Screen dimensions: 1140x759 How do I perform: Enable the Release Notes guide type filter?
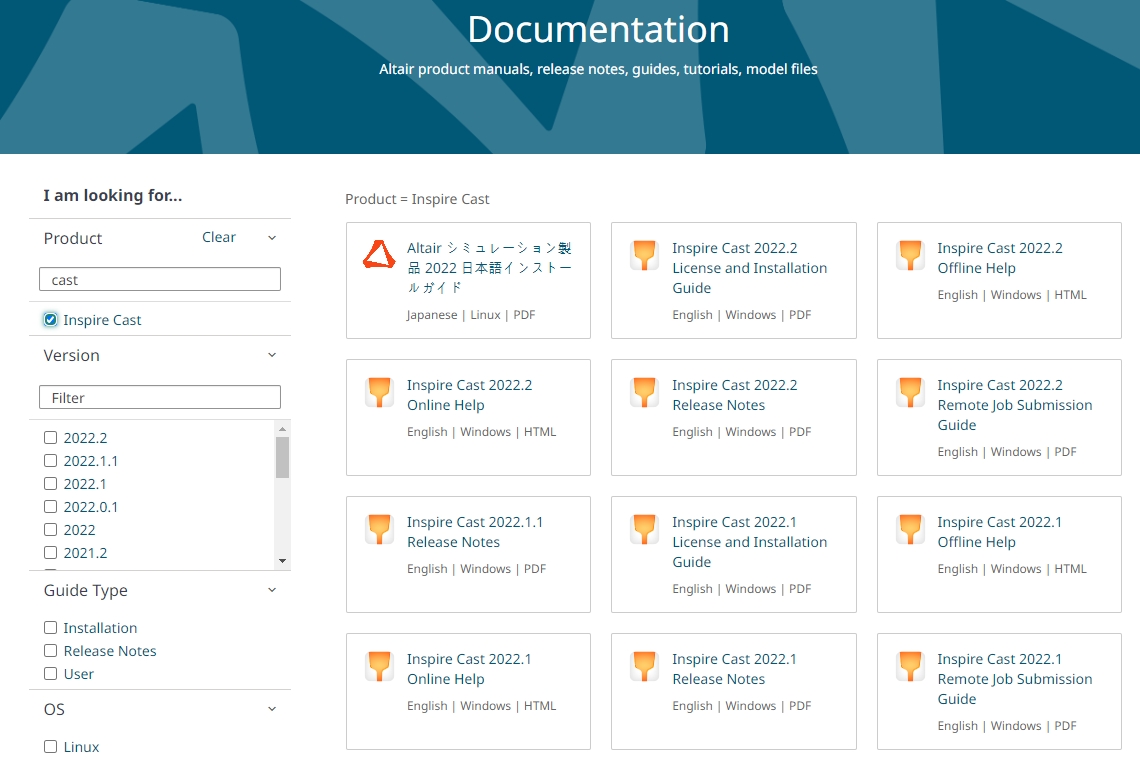point(51,651)
